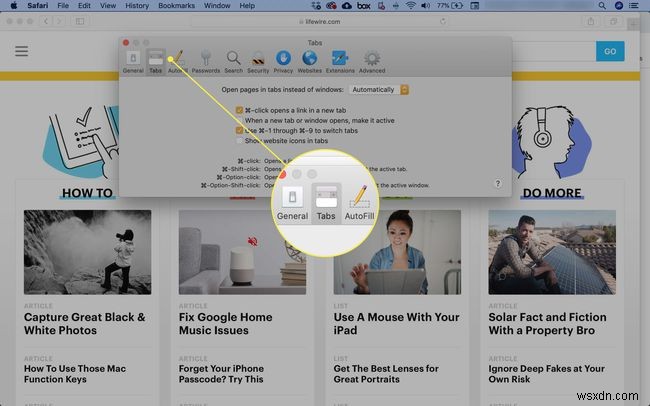Open the Wi-Fi status menu
650x406 pixels.
pos(410,5)
